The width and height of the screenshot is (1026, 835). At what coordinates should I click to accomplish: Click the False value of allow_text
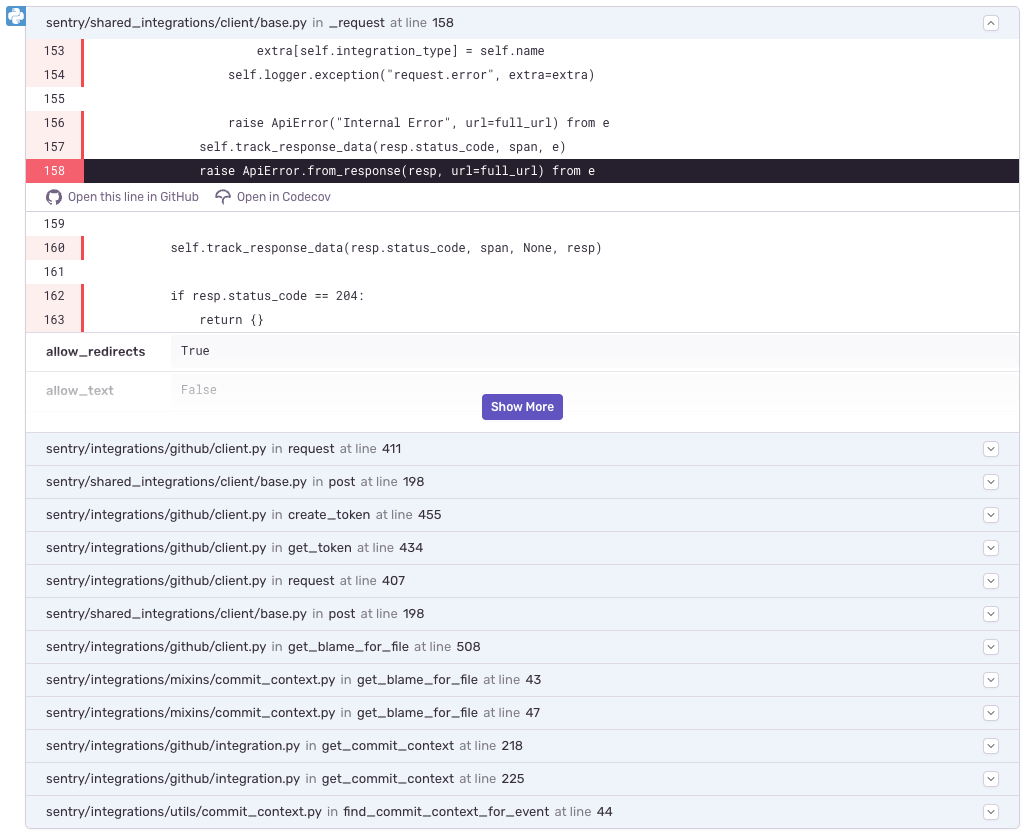[198, 390]
